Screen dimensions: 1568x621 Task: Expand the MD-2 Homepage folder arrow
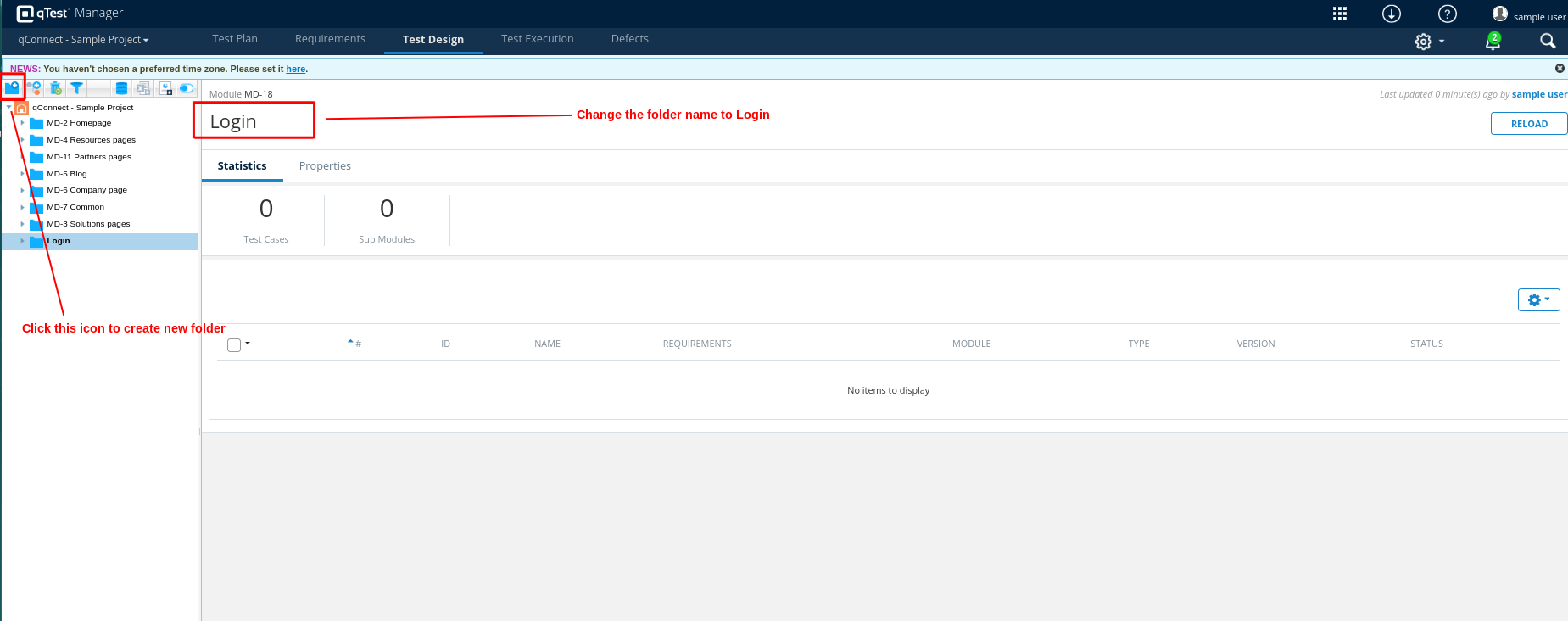[23, 123]
